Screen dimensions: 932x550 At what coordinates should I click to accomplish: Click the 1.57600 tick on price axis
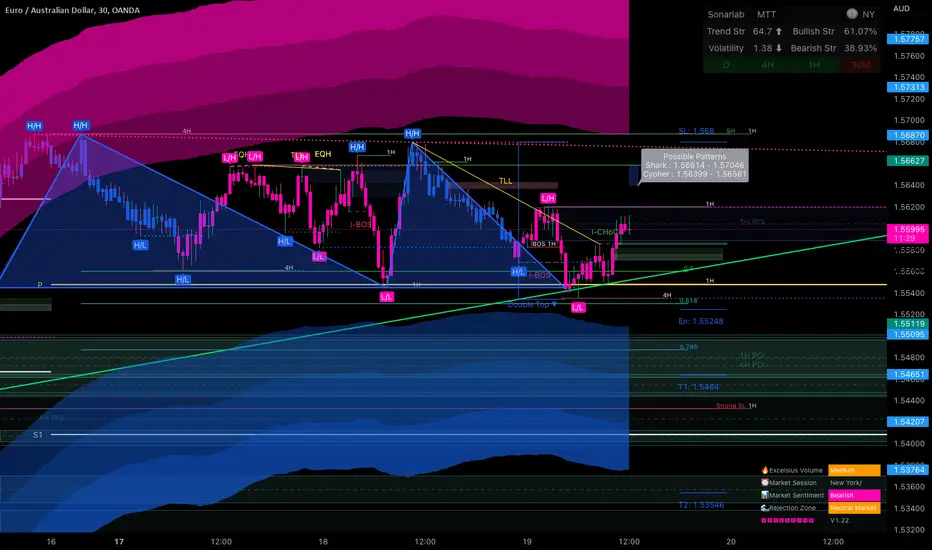click(909, 56)
